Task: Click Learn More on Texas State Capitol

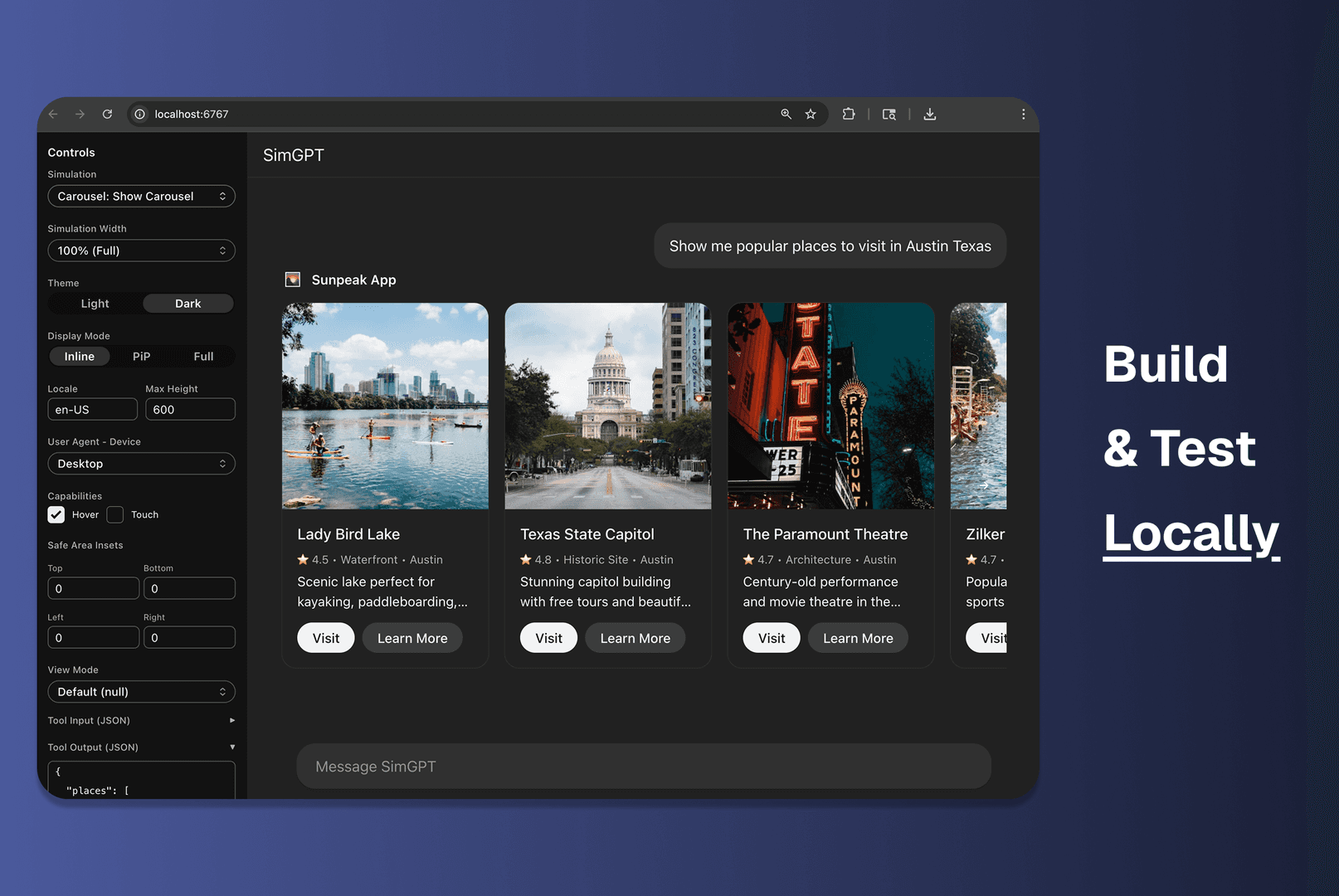Action: pos(635,638)
